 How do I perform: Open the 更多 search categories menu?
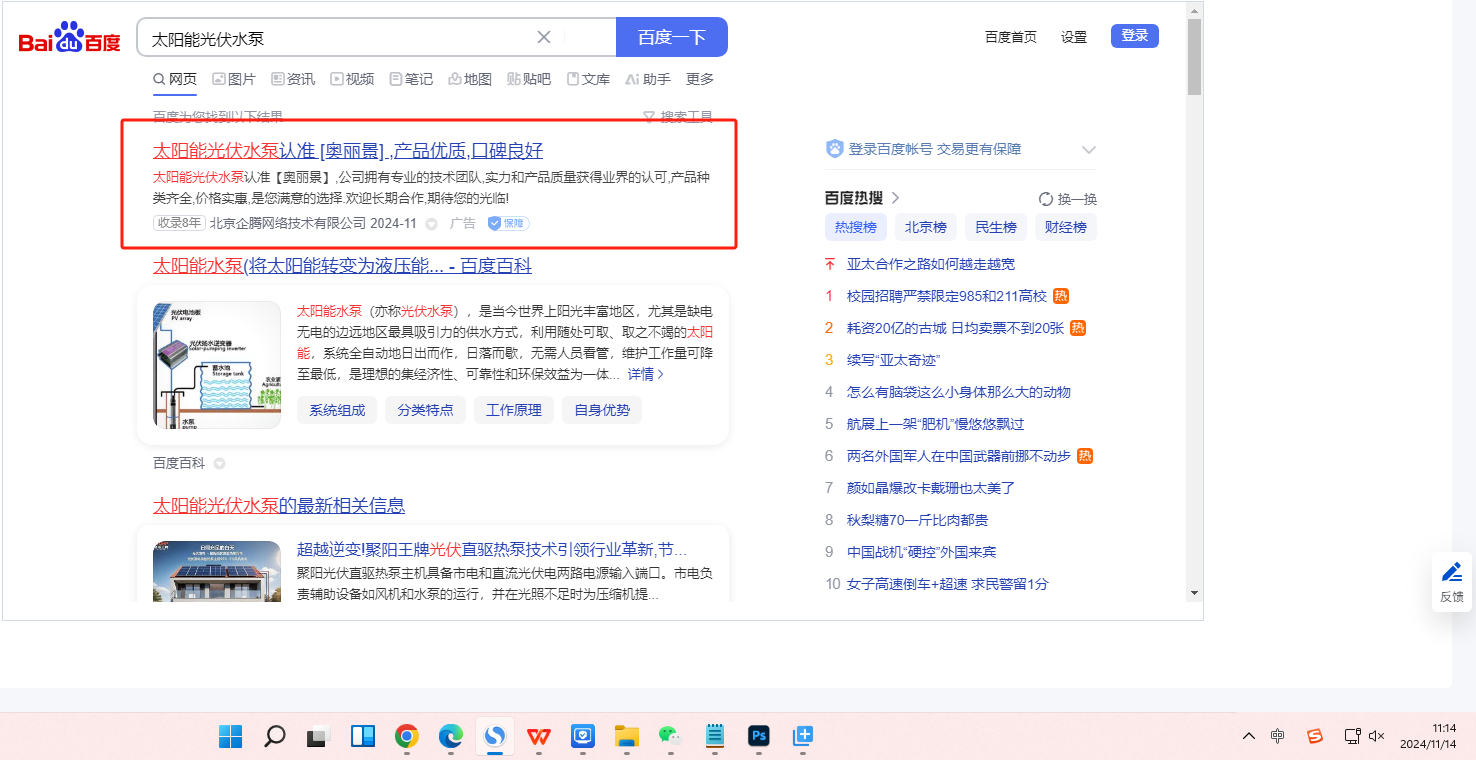pyautogui.click(x=700, y=79)
